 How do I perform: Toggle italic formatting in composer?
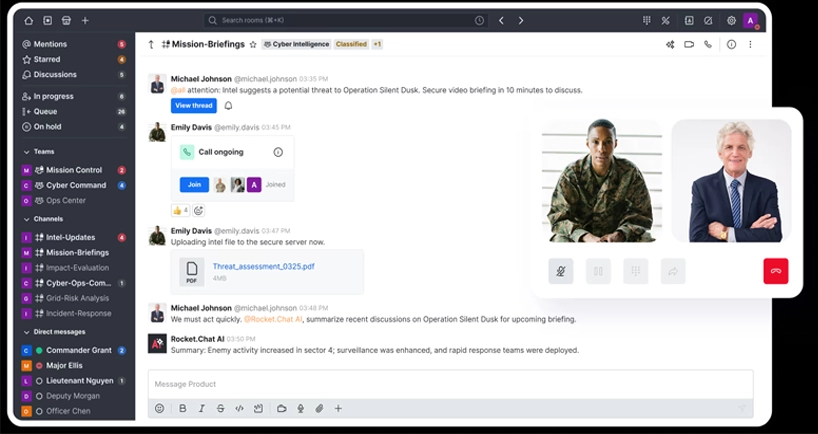click(x=201, y=409)
